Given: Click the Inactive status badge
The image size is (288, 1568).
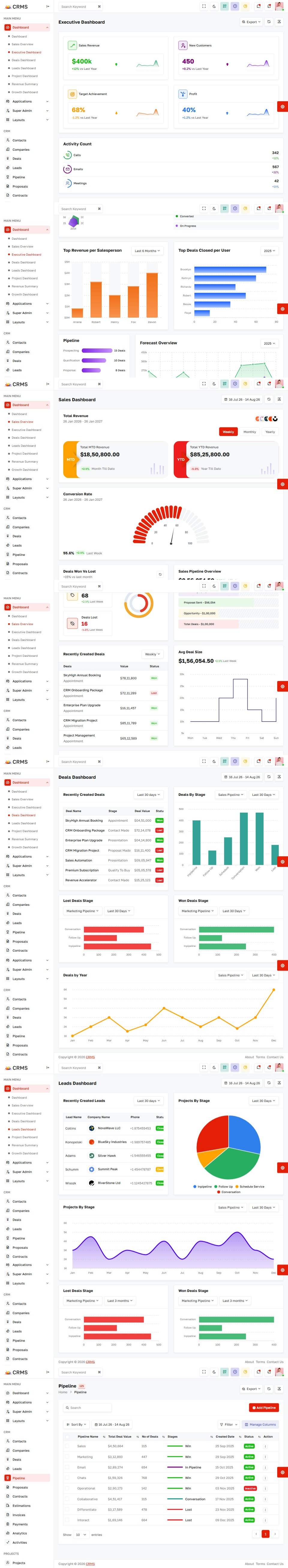Looking at the screenshot, I should 250,1488.
